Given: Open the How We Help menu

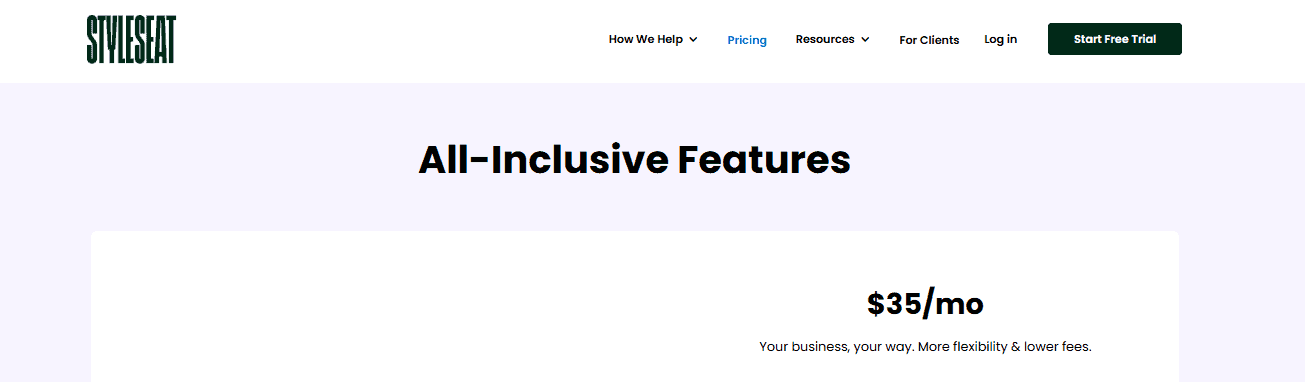Looking at the screenshot, I should click(x=646, y=40).
